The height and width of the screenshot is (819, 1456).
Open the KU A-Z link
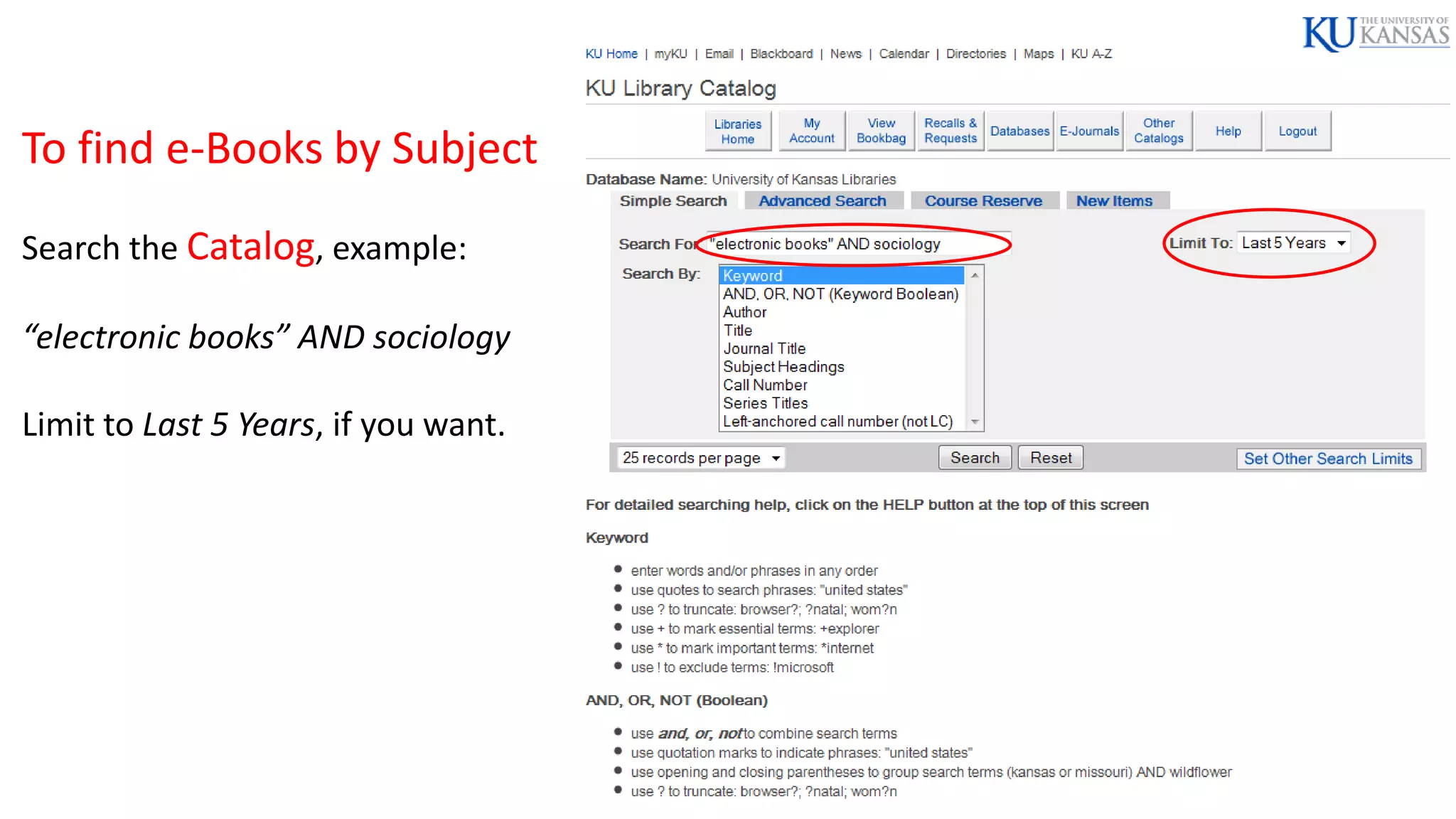pos(1091,54)
